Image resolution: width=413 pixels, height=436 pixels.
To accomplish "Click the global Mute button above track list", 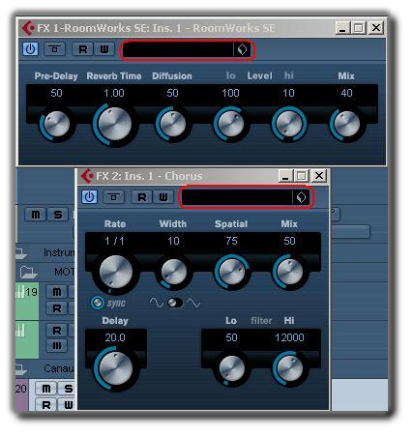I will pos(36,214).
